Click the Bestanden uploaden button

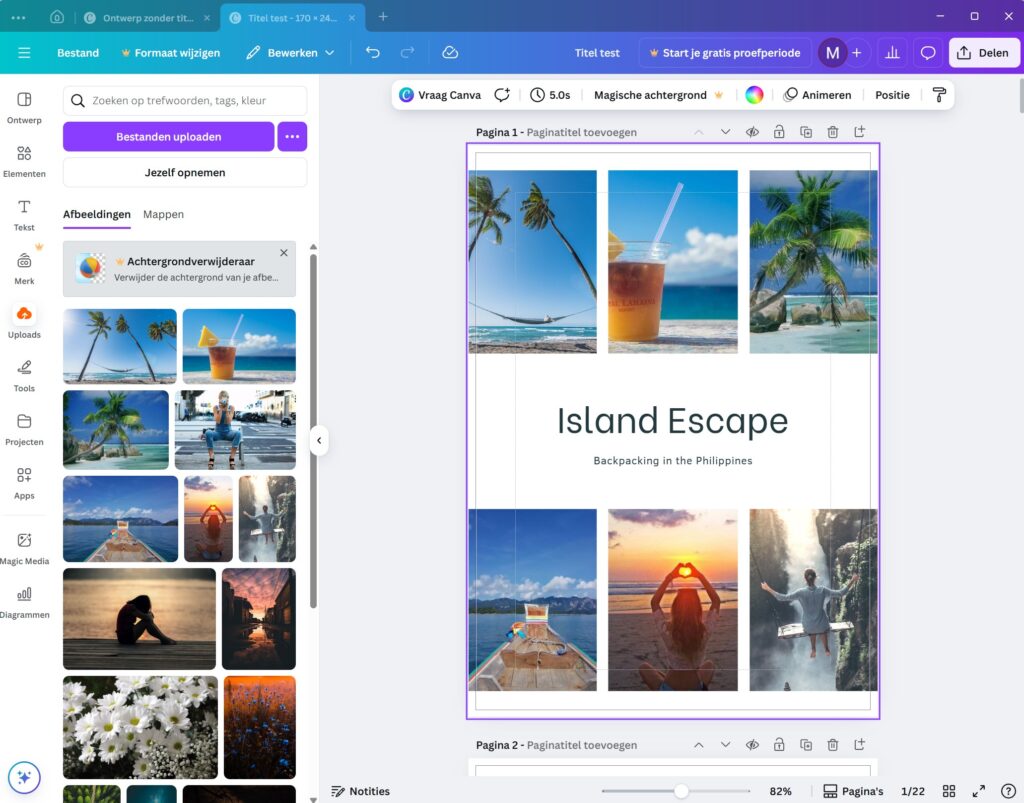coord(168,136)
